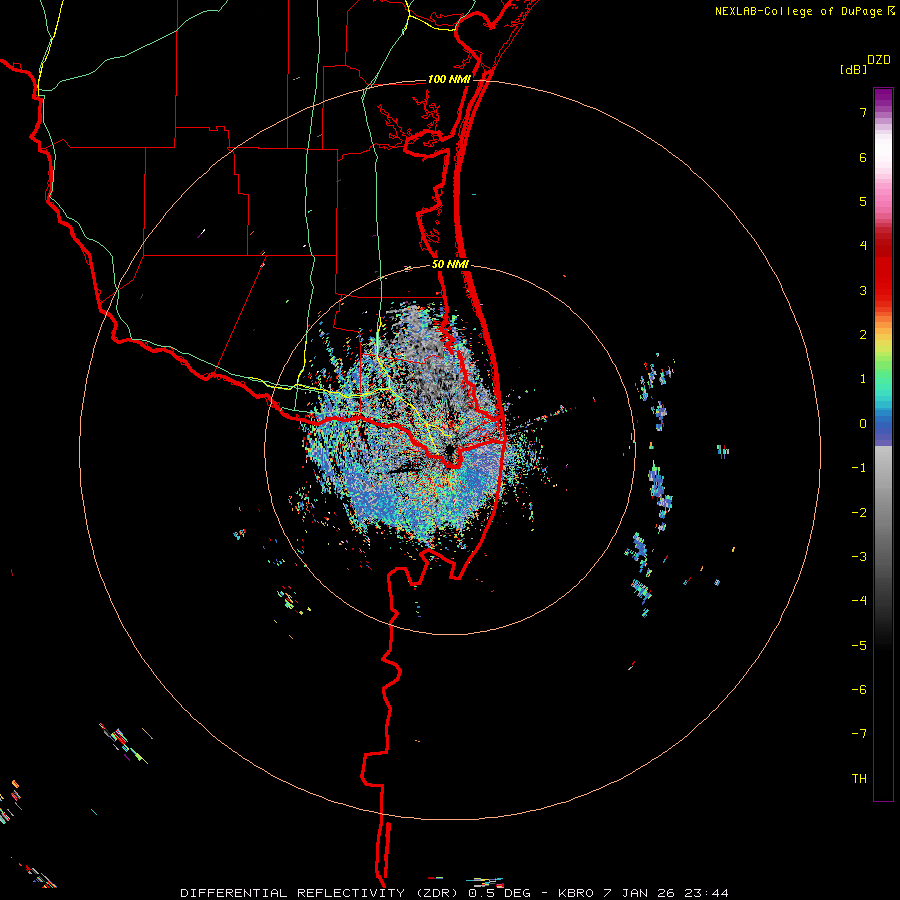This screenshot has height=900, width=900.
Task: Click the 0 value on the color scale
Action: tap(863, 424)
